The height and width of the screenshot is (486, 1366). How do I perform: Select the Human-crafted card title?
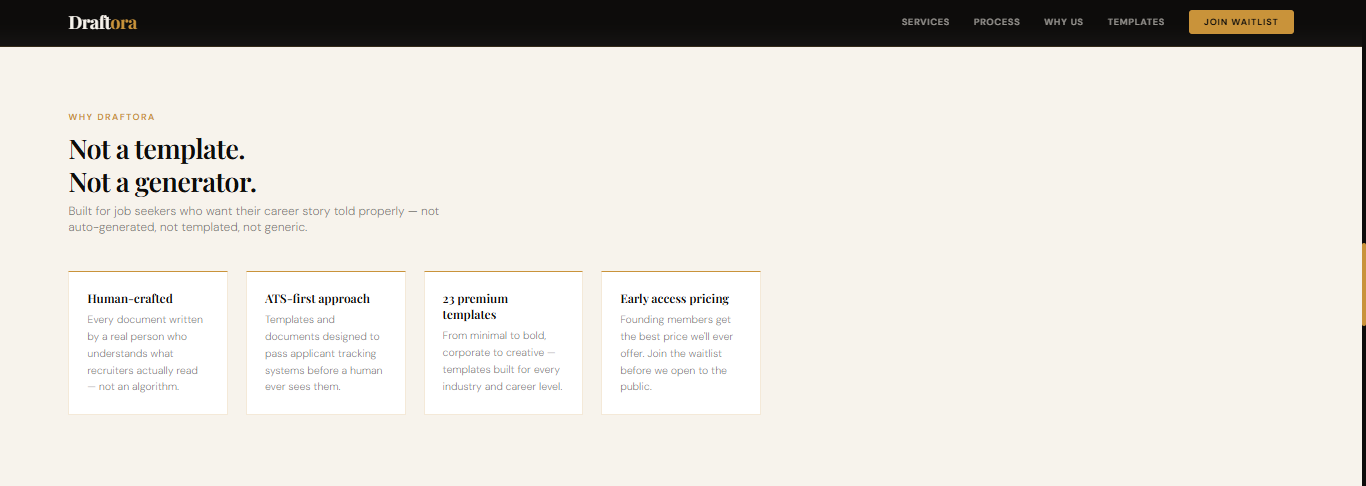pos(130,298)
